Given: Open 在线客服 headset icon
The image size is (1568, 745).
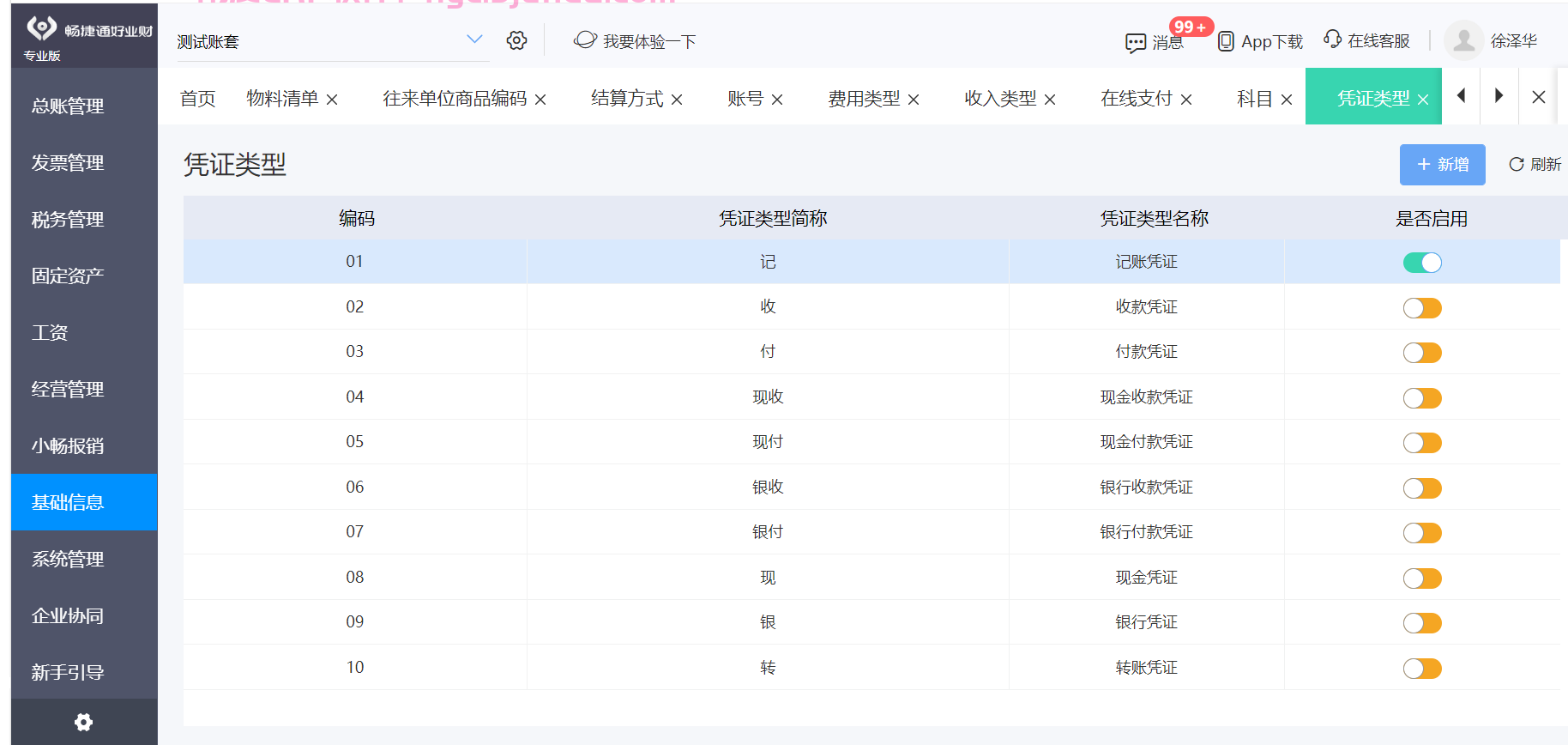Looking at the screenshot, I should (x=1332, y=39).
